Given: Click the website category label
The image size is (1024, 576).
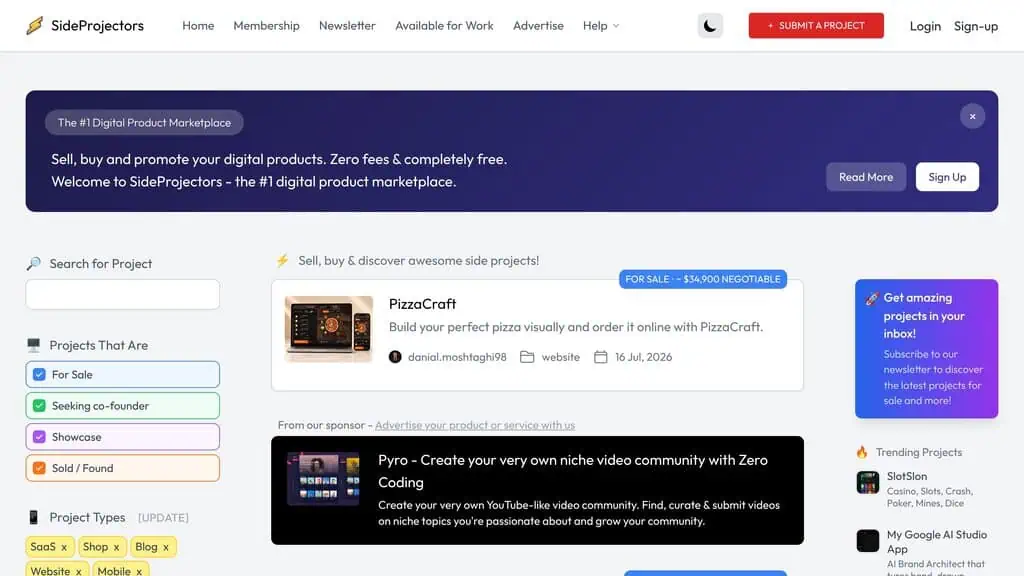Looking at the screenshot, I should pos(560,357).
